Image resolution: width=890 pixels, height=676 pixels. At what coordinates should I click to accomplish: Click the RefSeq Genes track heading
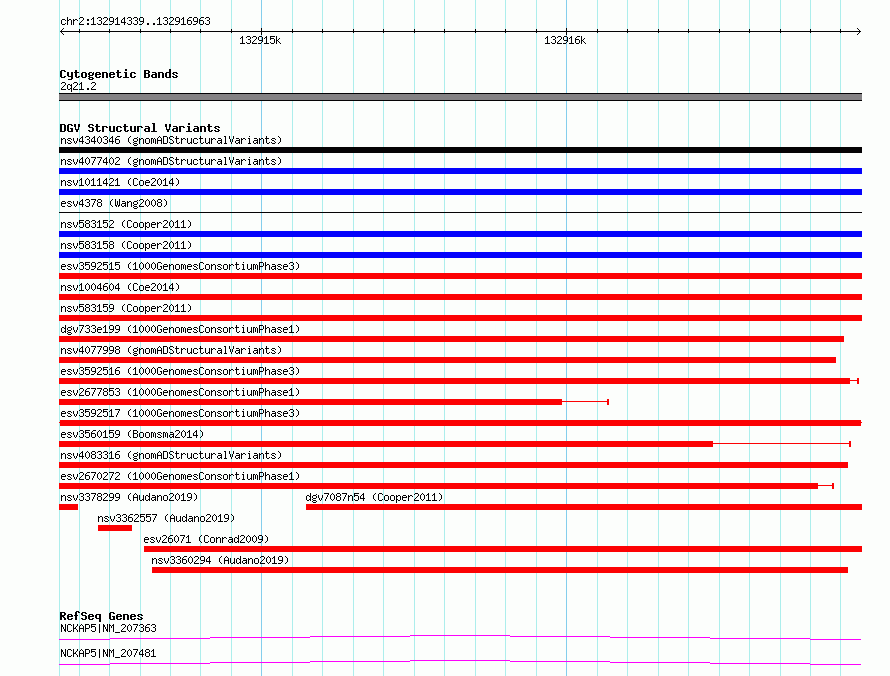101,616
